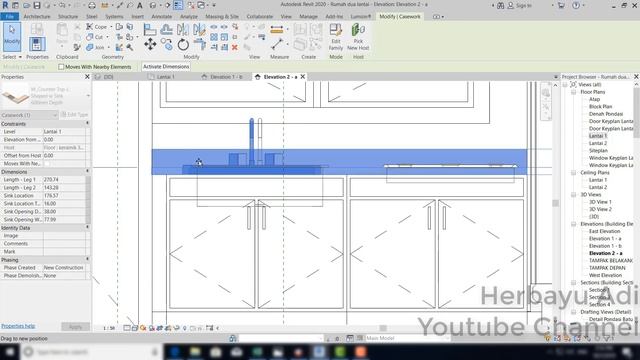Enable Moves With Nearby Elements checkbox
This screenshot has height=360, width=640.
pos(61,67)
